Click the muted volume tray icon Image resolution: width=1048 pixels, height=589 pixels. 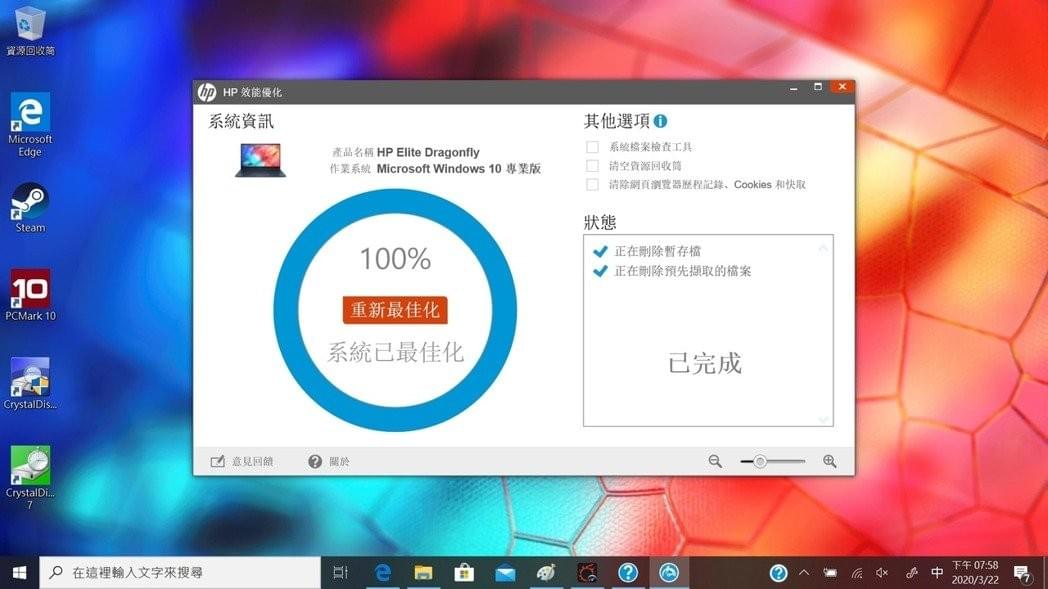(x=882, y=573)
